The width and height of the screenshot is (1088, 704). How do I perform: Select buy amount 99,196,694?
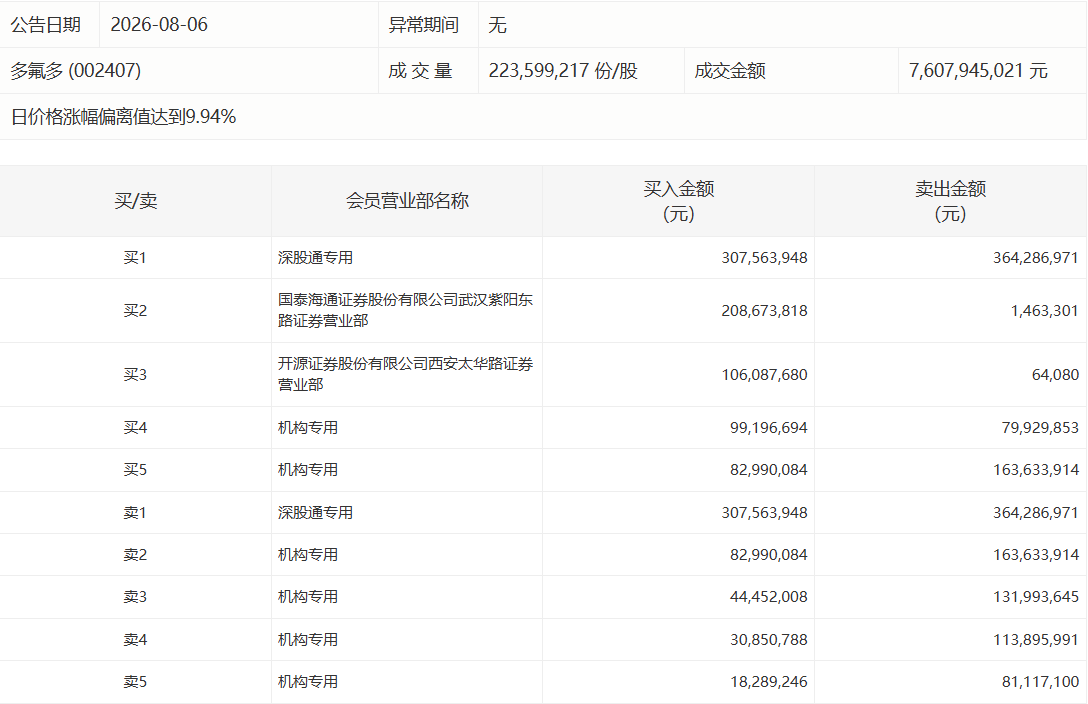tap(768, 428)
